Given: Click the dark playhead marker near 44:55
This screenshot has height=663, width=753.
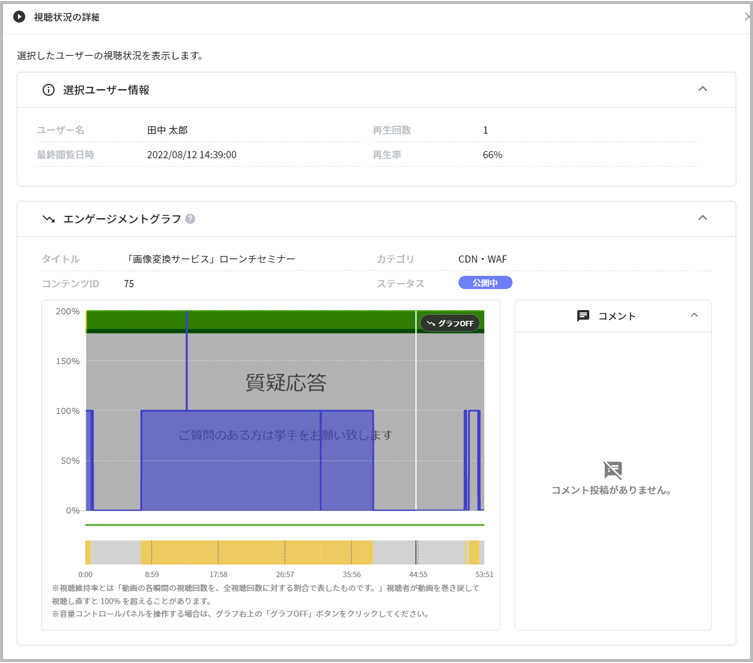Looking at the screenshot, I should (x=416, y=552).
